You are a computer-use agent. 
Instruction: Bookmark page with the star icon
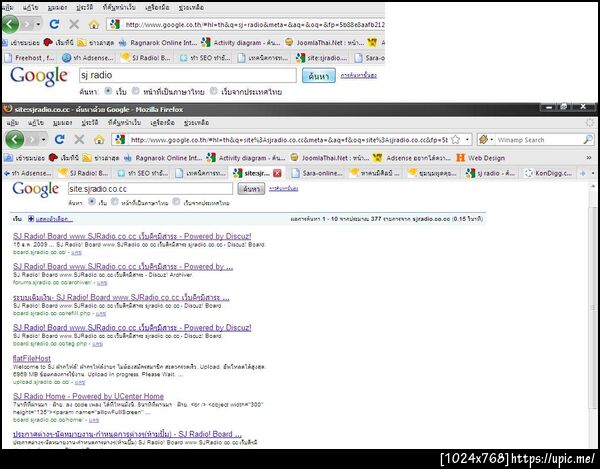[455, 140]
